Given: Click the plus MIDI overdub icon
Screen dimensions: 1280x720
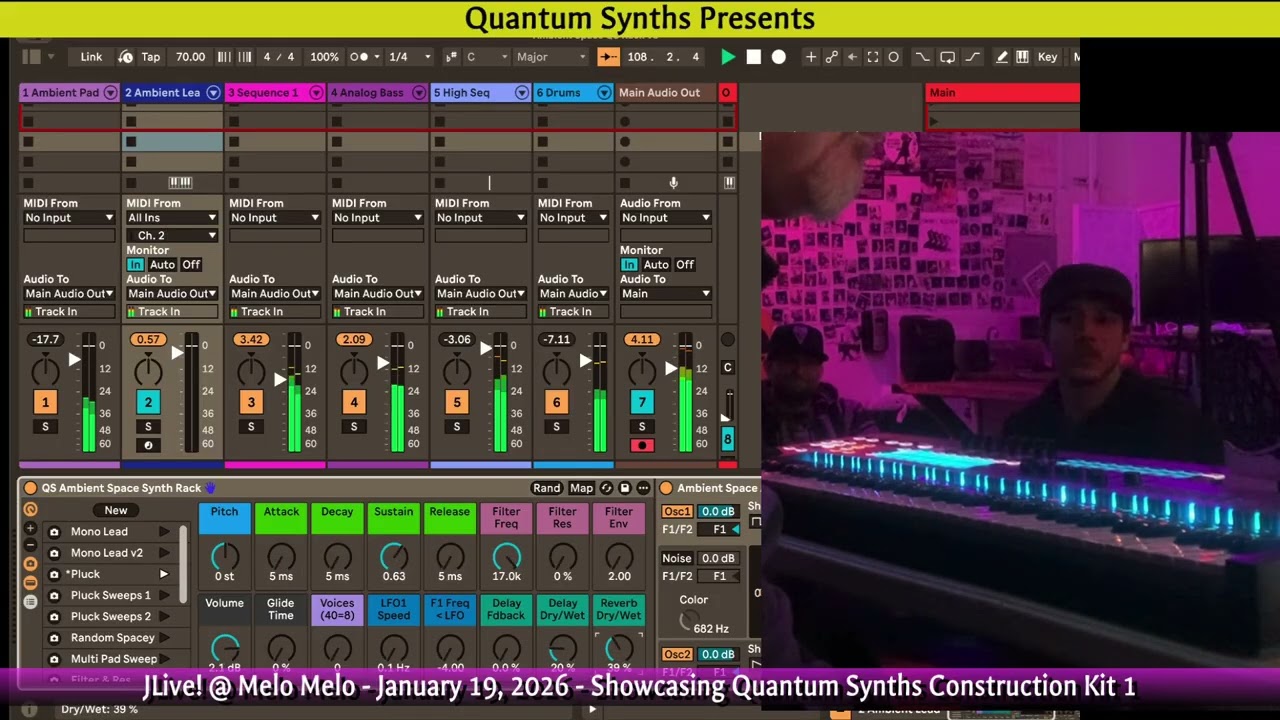Looking at the screenshot, I should 811,57.
